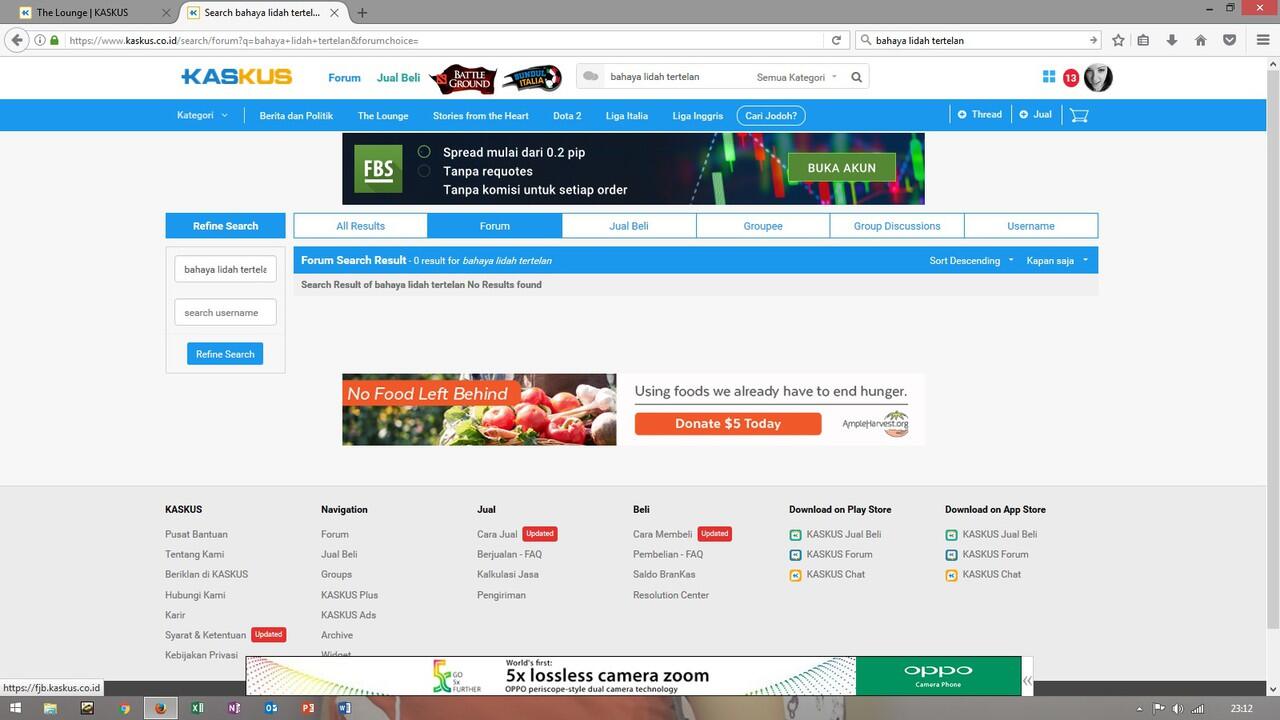1280x720 pixels.
Task: Create a new Thread
Action: (x=980, y=114)
